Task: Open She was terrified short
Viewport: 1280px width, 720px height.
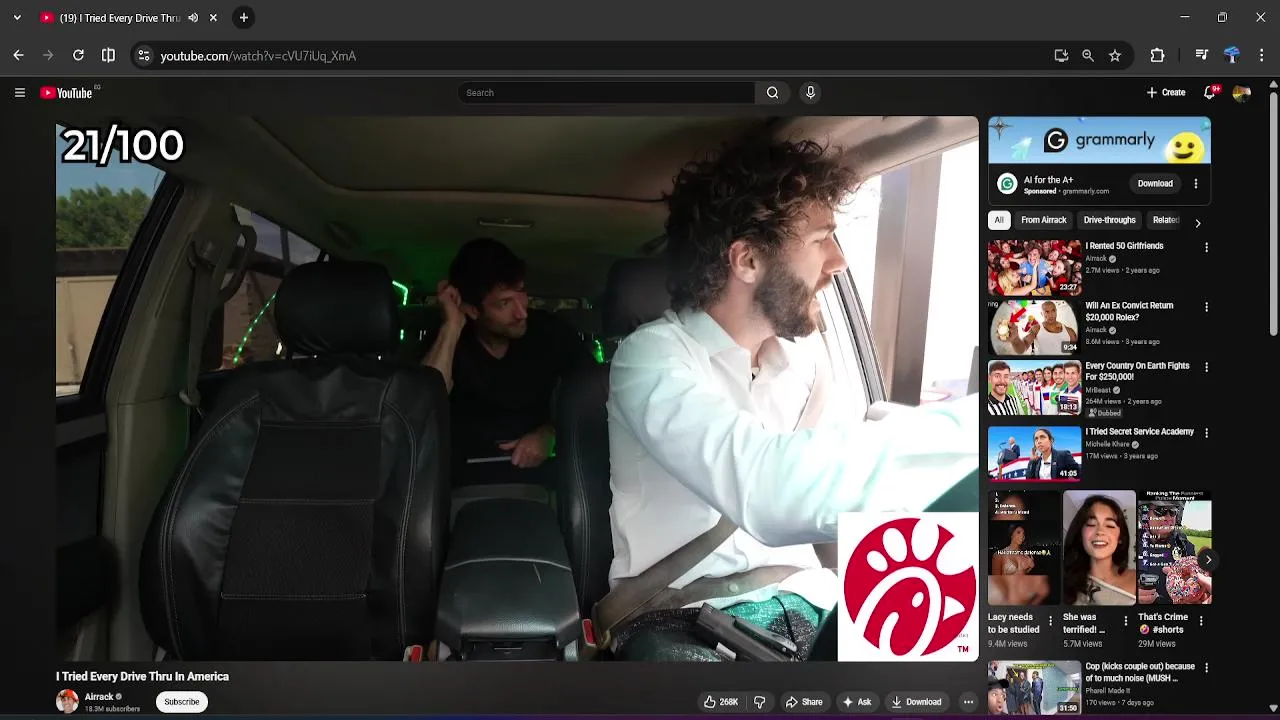Action: point(1099,547)
